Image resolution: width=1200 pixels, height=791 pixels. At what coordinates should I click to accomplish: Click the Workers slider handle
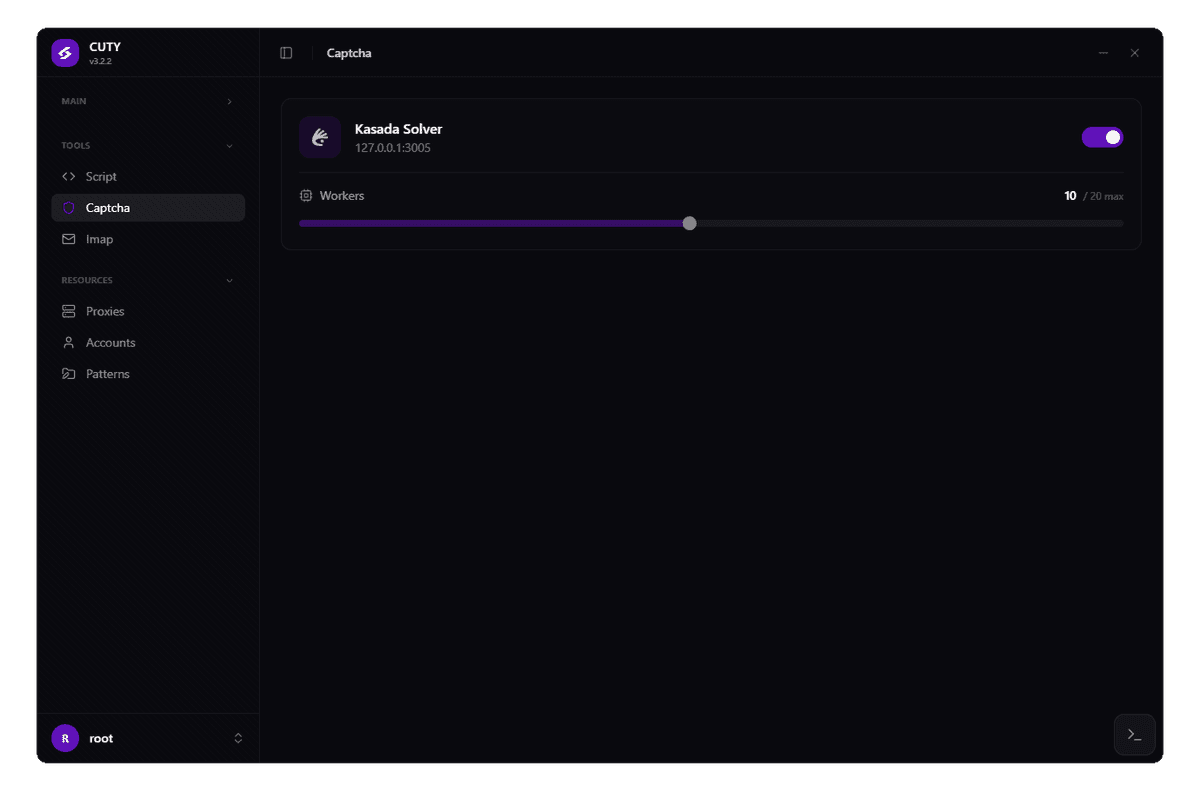(x=689, y=223)
